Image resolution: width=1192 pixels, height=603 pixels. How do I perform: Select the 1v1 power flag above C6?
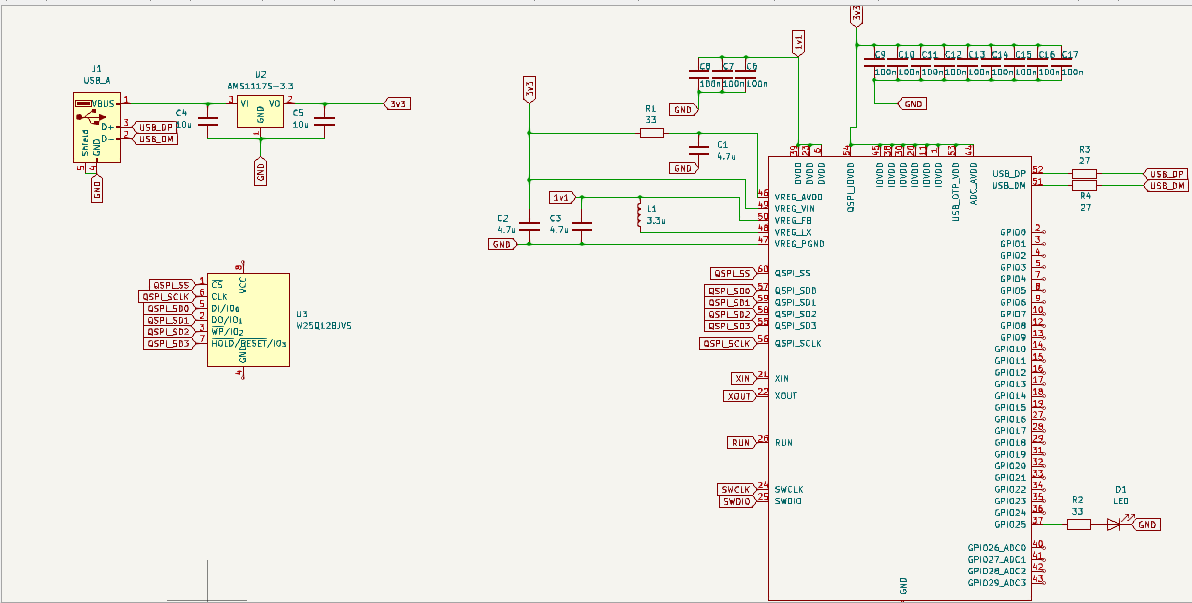pyautogui.click(x=798, y=40)
